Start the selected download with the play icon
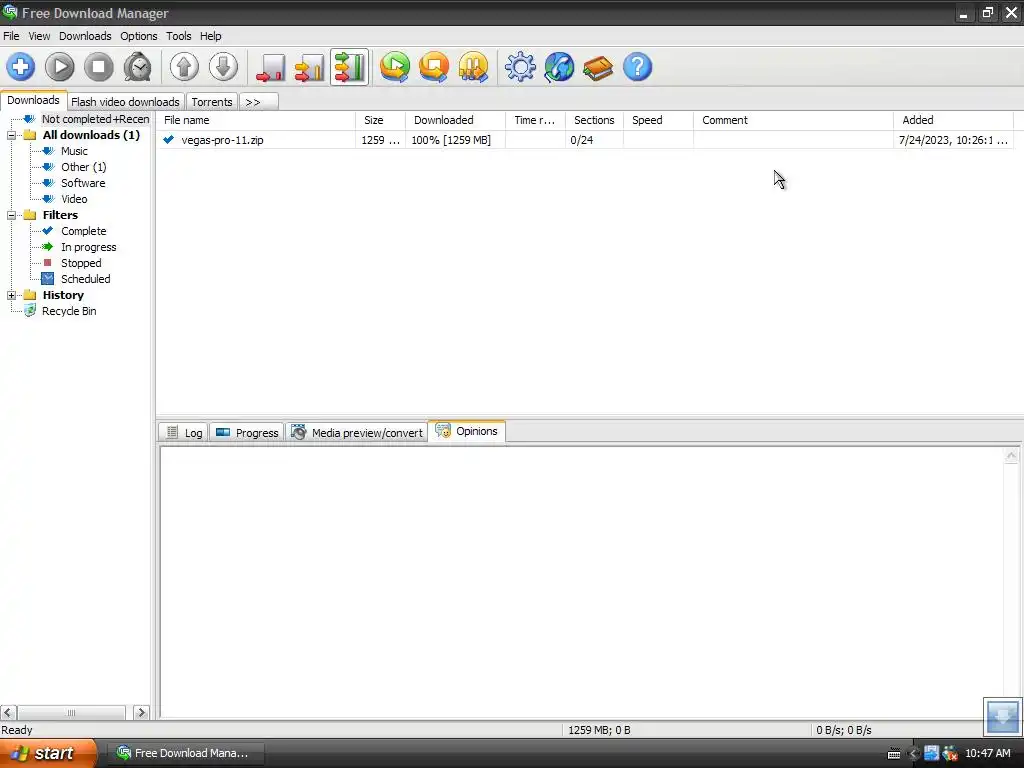 [59, 67]
